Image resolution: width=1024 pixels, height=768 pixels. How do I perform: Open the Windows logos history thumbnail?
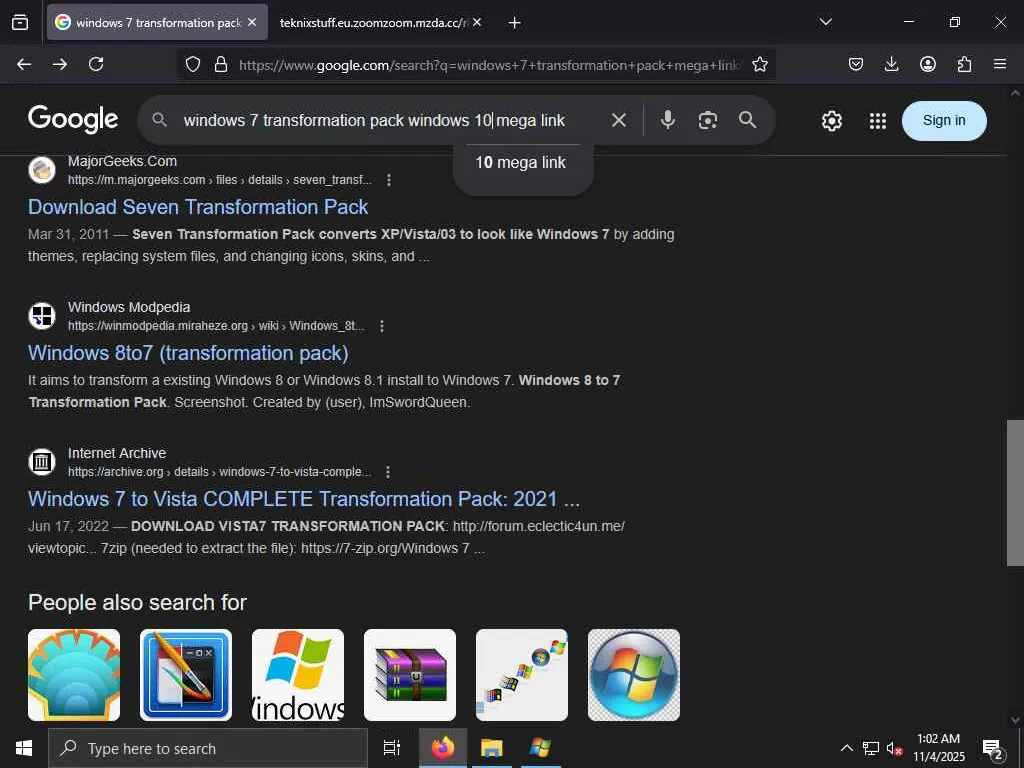click(x=522, y=675)
